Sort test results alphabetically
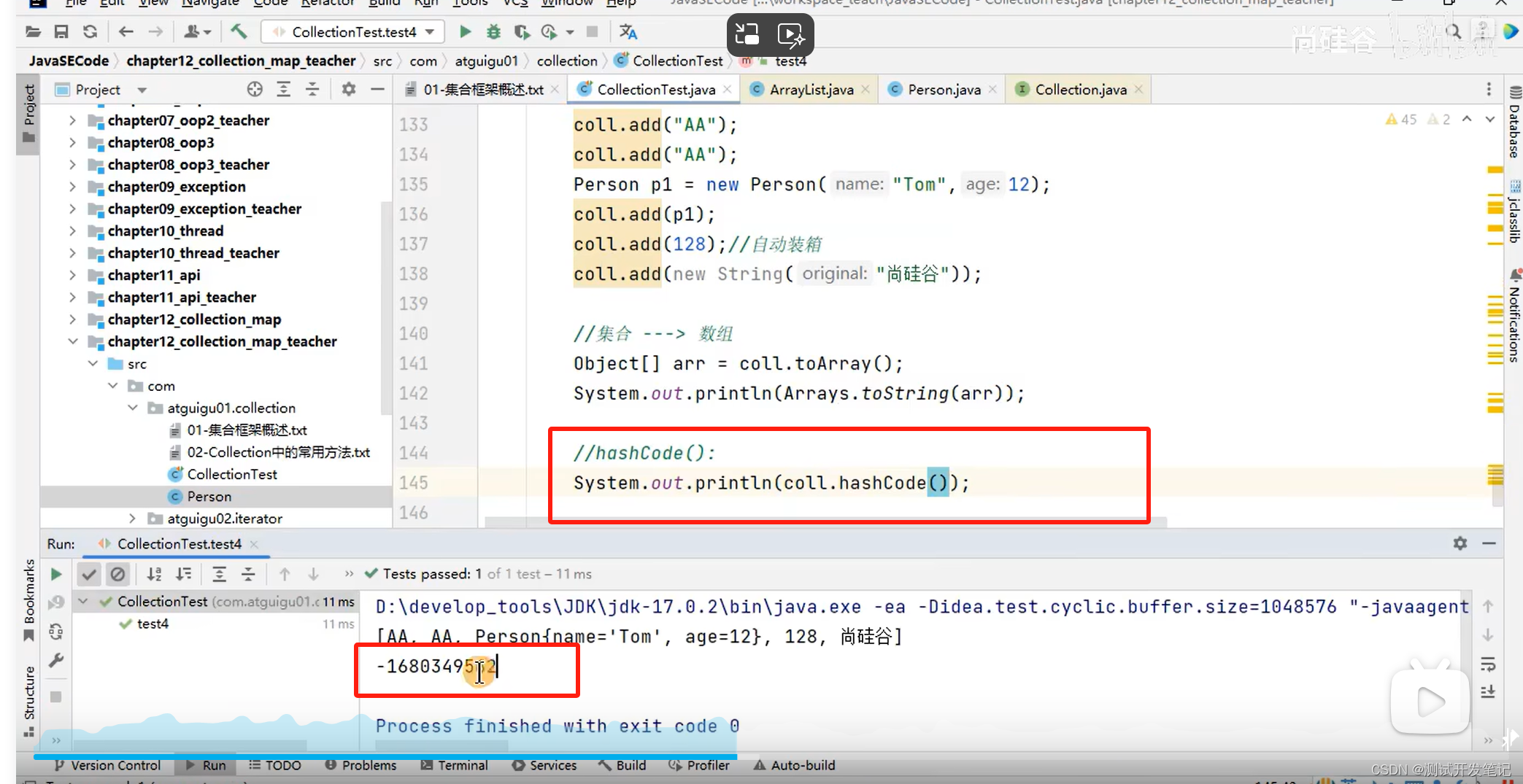 coord(154,575)
